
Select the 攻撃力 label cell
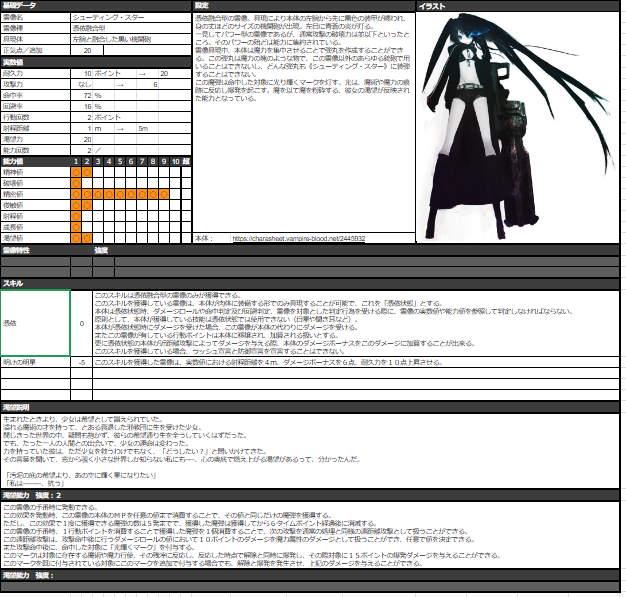36,84
